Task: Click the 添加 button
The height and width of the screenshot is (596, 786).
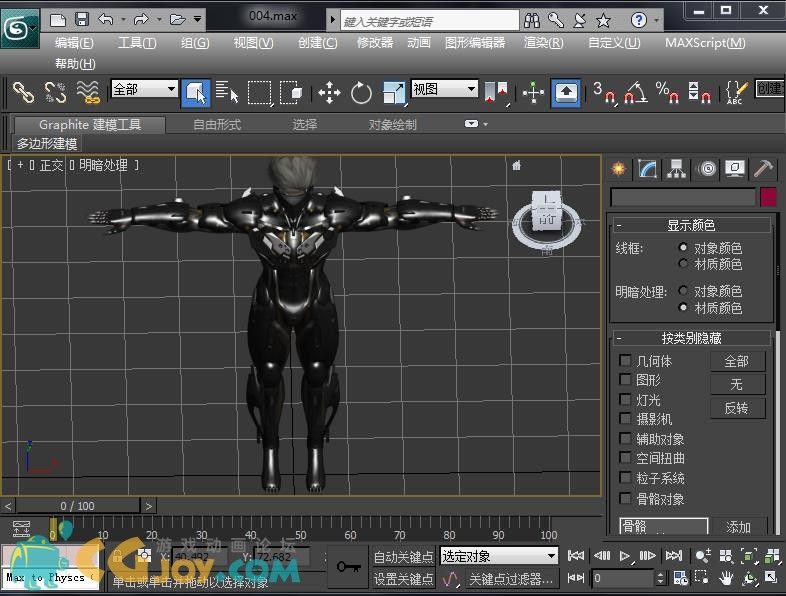Action: pyautogui.click(x=738, y=526)
